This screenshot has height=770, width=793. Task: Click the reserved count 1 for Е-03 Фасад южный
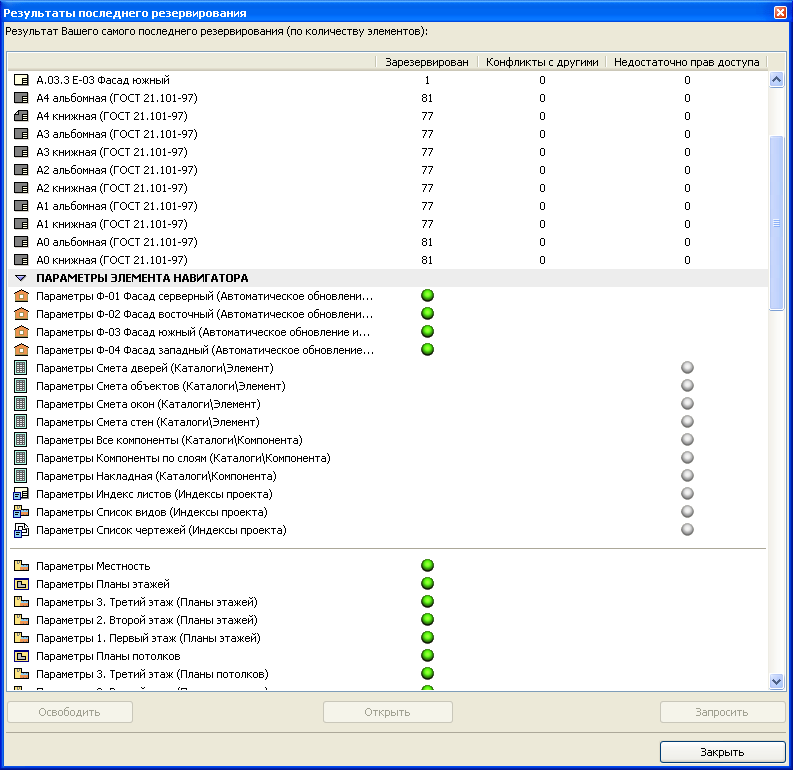[427, 80]
